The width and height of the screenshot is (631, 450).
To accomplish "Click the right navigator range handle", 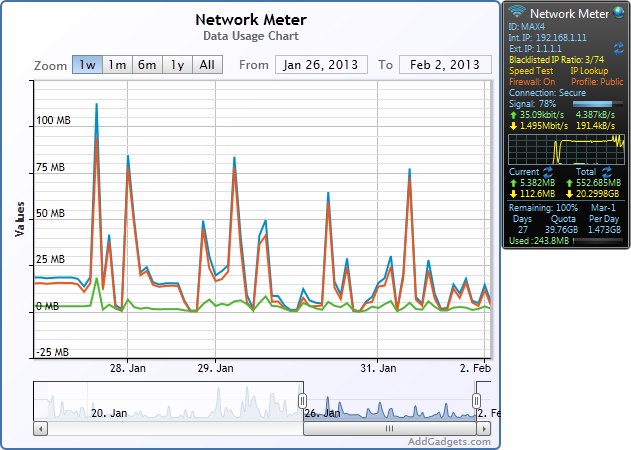I will [476, 400].
